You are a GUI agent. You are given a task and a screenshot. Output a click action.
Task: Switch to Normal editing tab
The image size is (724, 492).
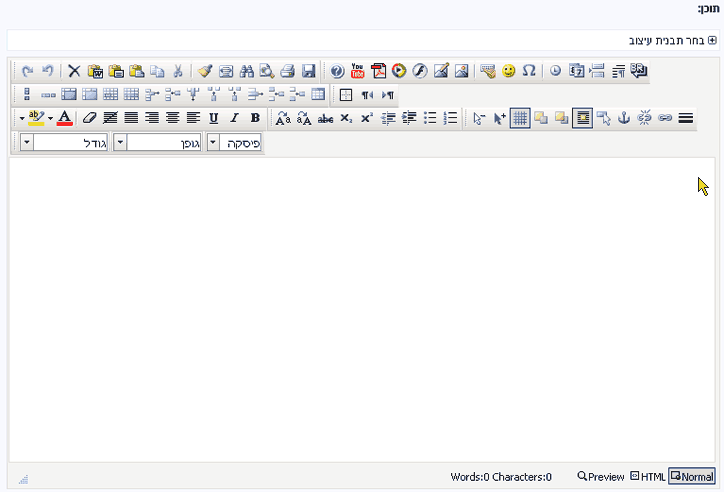click(x=692, y=476)
